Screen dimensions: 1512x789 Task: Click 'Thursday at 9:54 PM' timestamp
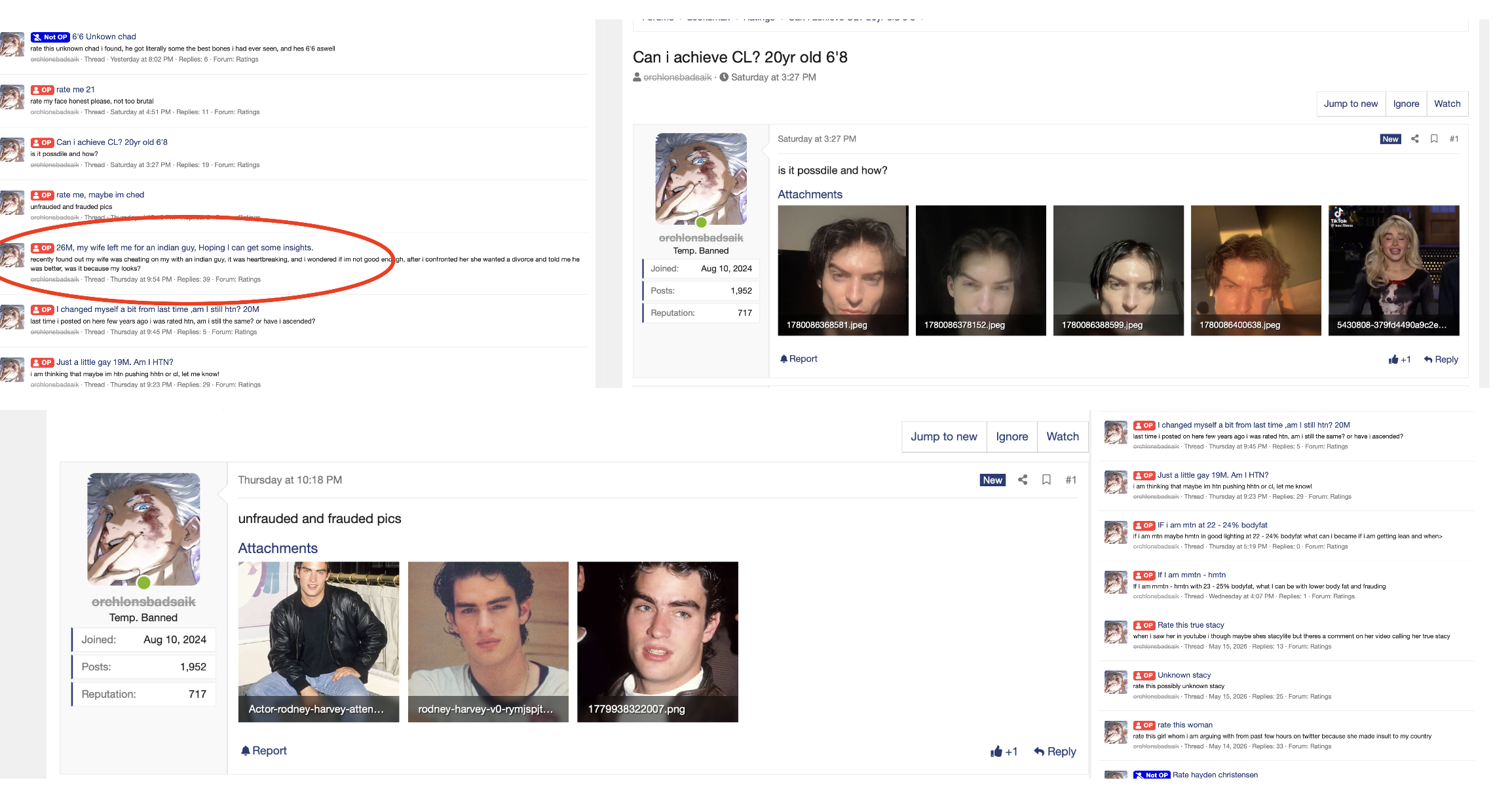coord(141,280)
